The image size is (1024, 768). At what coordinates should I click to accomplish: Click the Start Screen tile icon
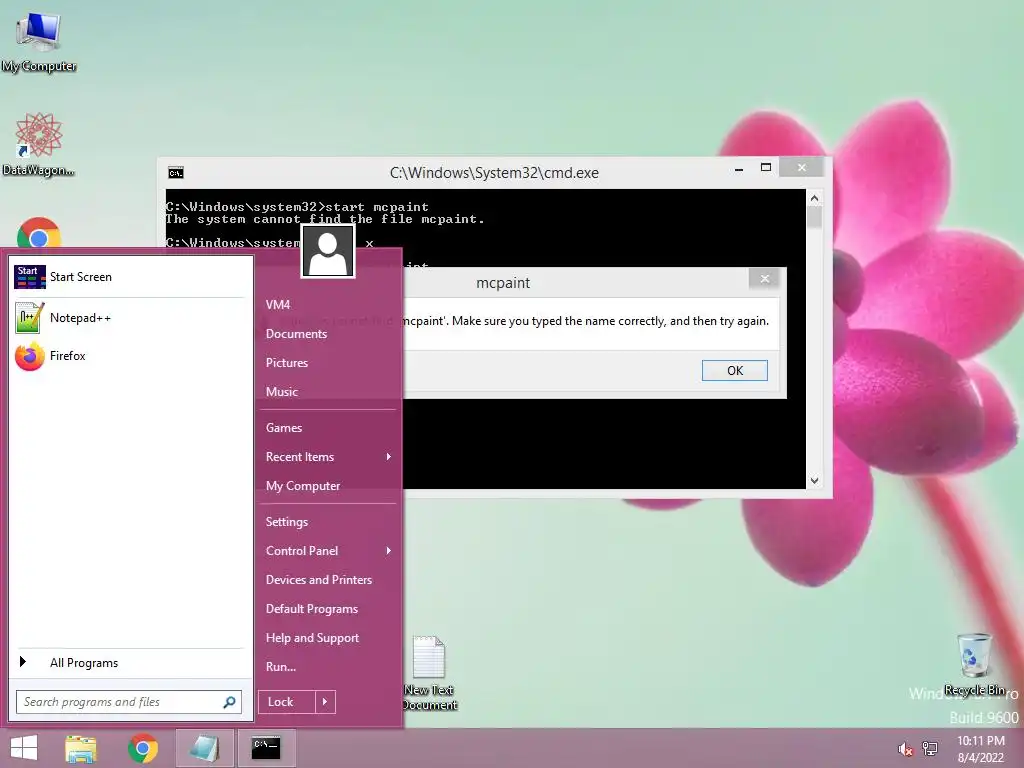[29, 277]
